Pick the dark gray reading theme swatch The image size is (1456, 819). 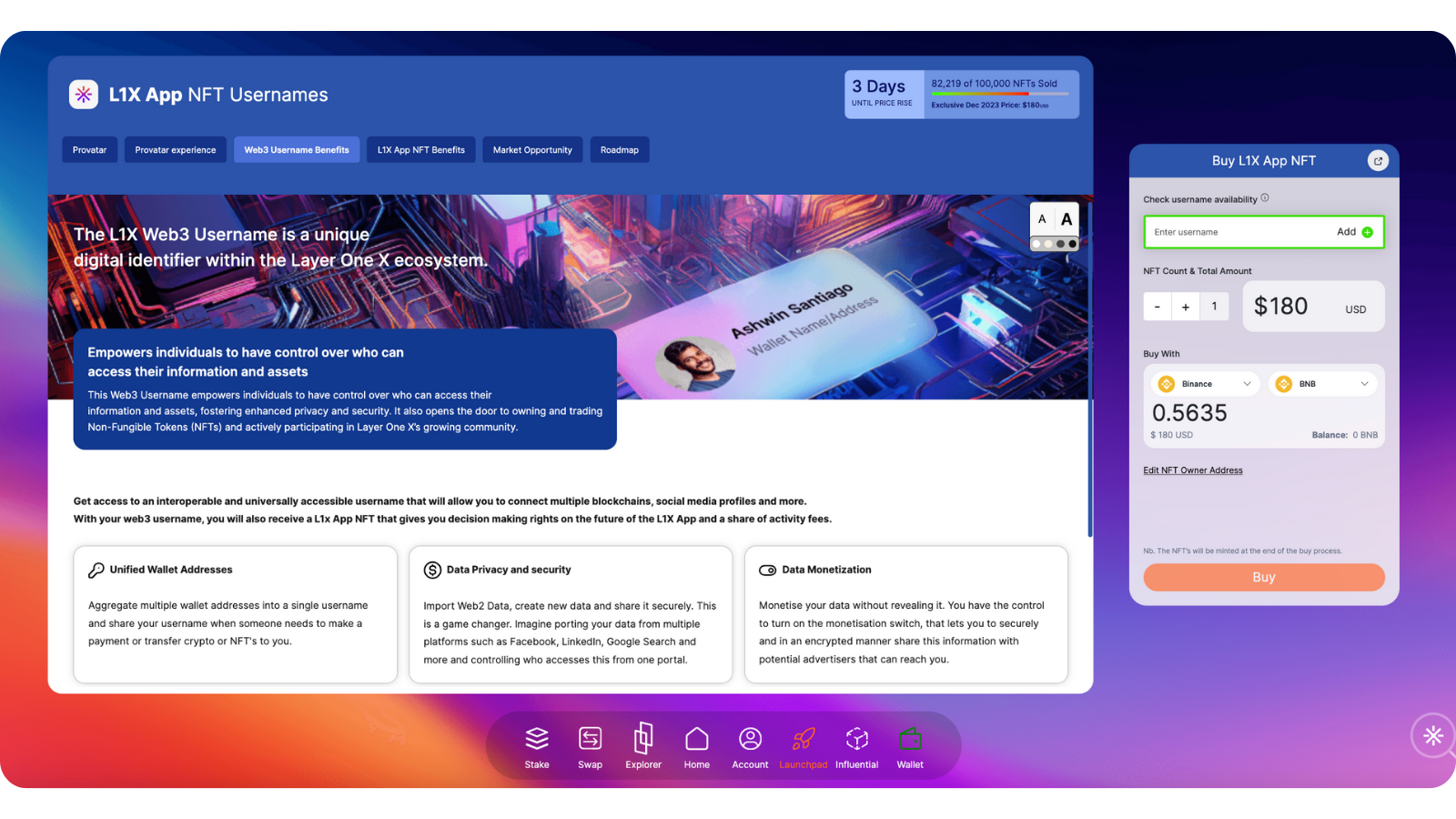1060,244
